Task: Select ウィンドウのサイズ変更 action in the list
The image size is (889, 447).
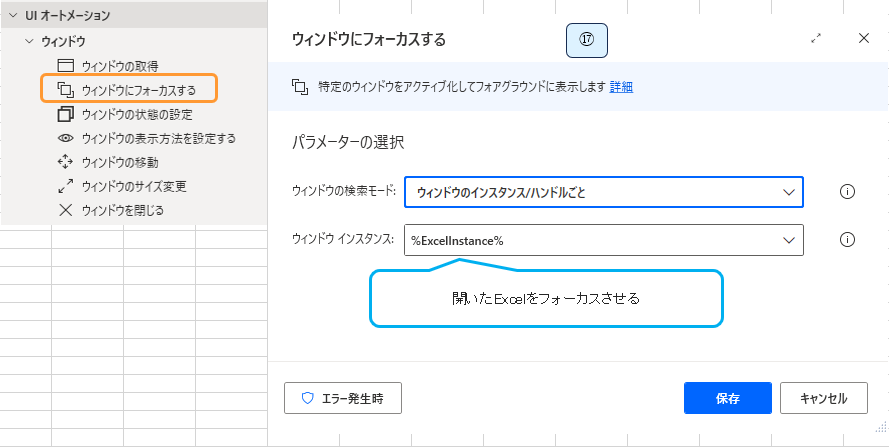Action: click(x=134, y=186)
